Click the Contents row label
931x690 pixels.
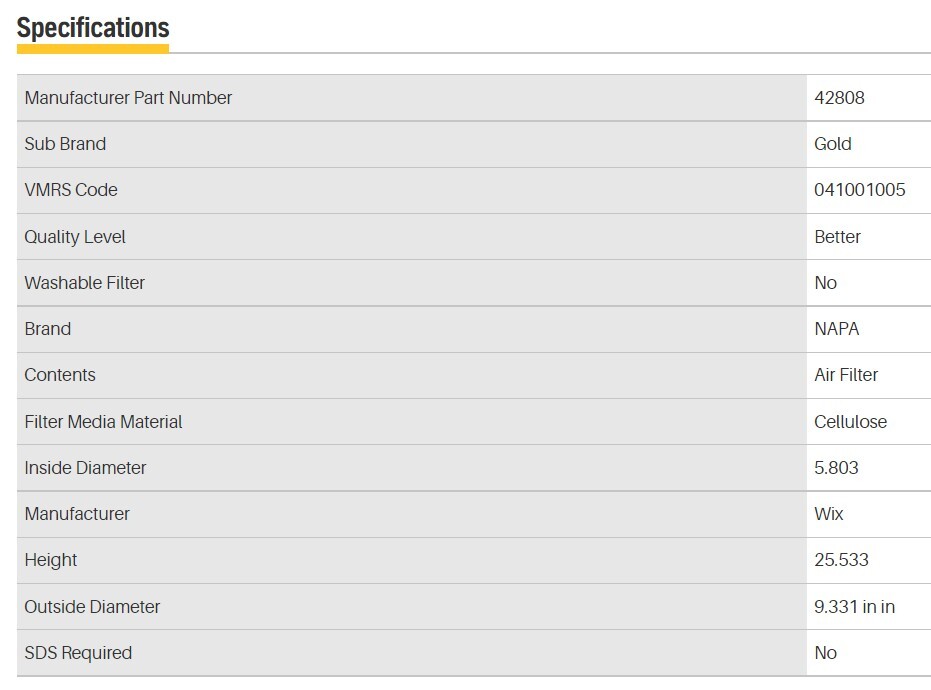click(x=60, y=375)
